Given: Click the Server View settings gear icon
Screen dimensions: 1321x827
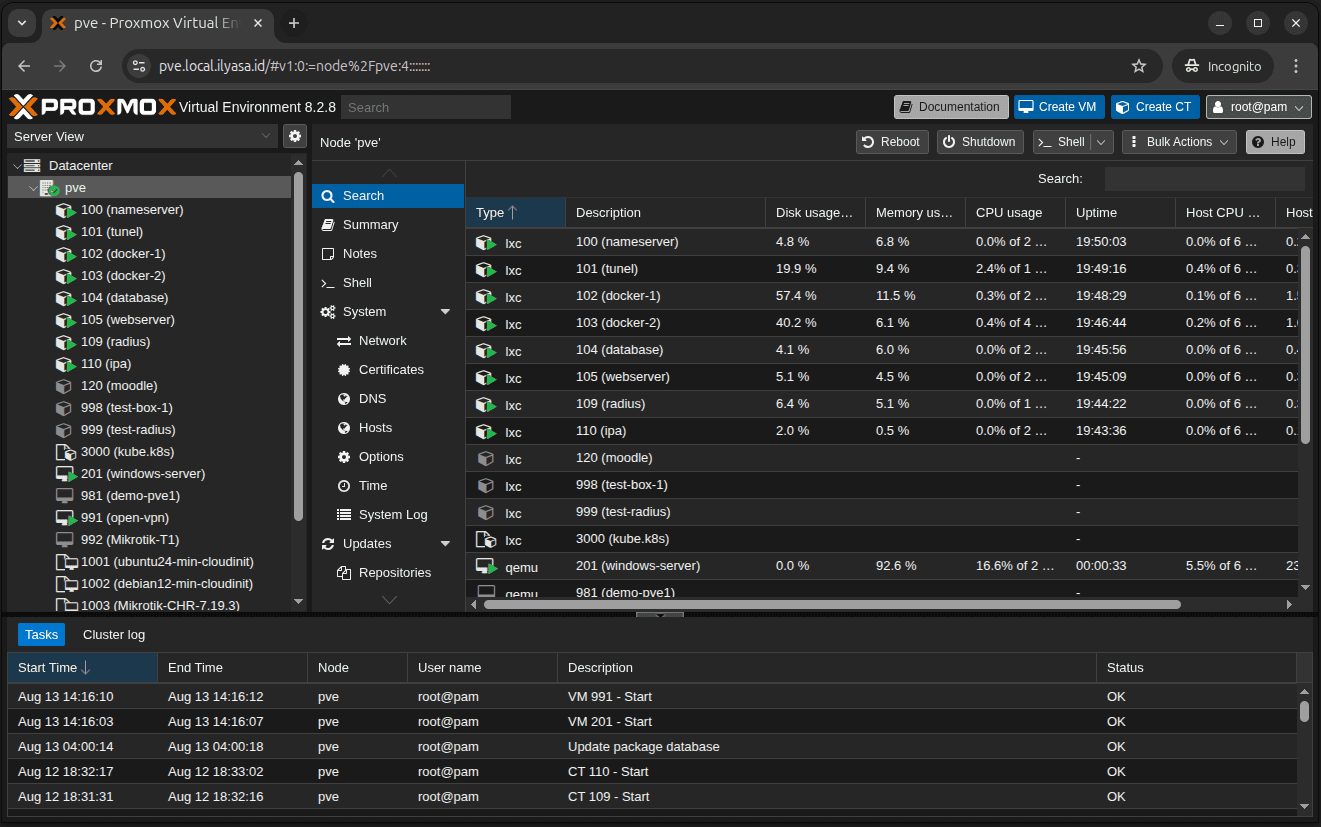Looking at the screenshot, I should (x=294, y=136).
